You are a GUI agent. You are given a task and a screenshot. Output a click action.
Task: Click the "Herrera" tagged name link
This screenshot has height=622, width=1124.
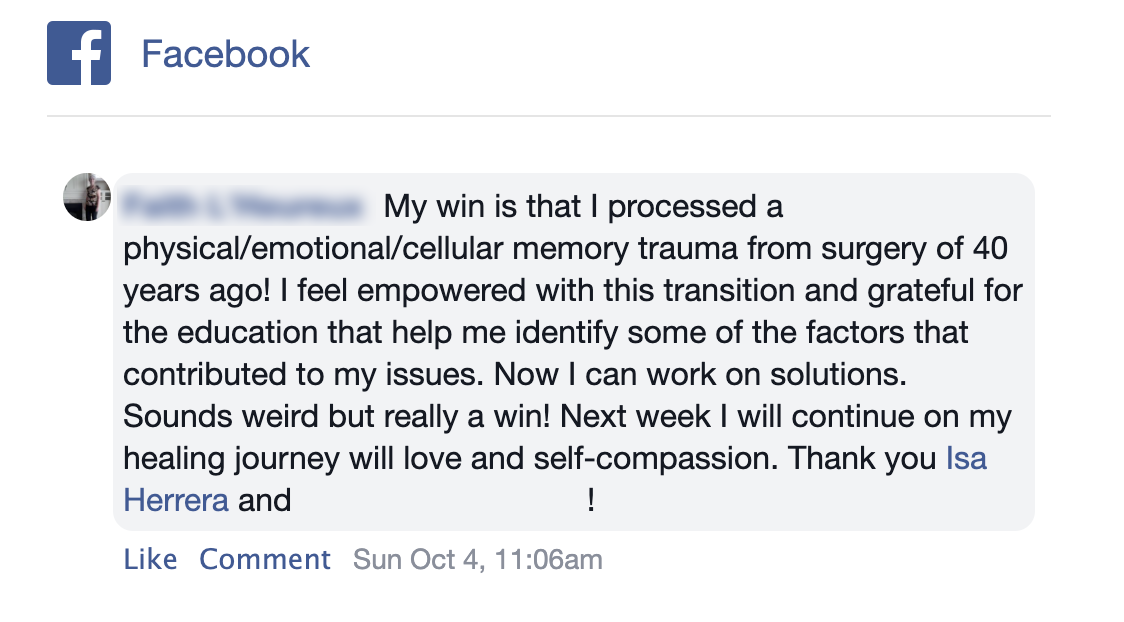(176, 500)
